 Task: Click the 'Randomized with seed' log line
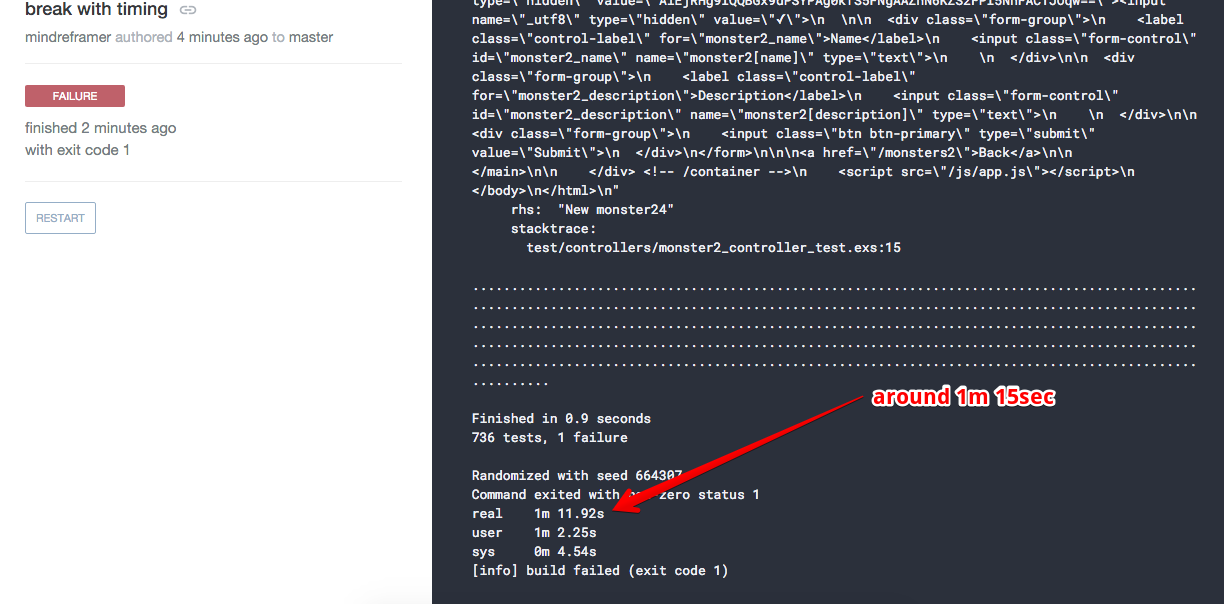pyautogui.click(x=577, y=476)
